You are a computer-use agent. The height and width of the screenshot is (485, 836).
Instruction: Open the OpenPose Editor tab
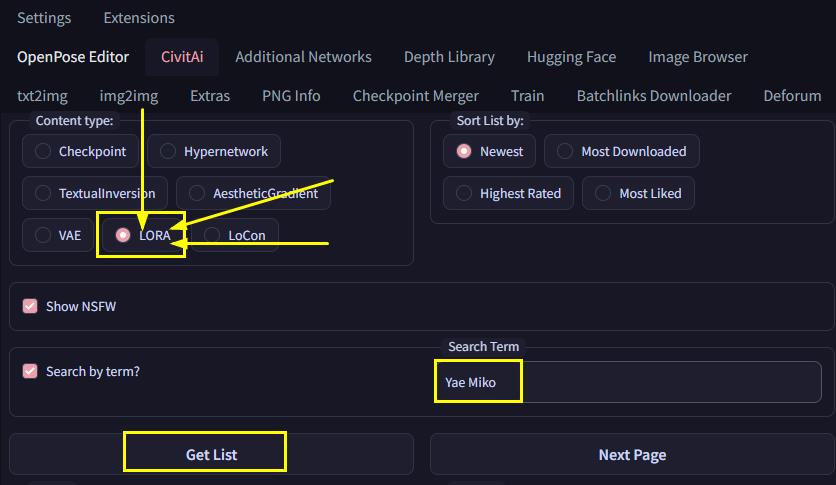click(73, 57)
